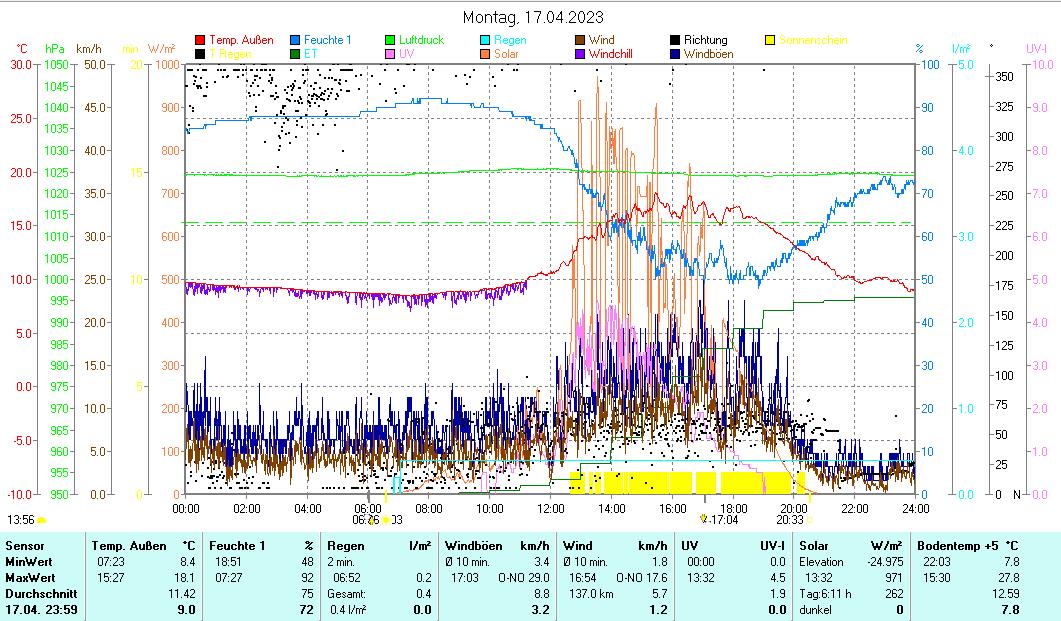Select the Windböen legend label

[x=708, y=53]
